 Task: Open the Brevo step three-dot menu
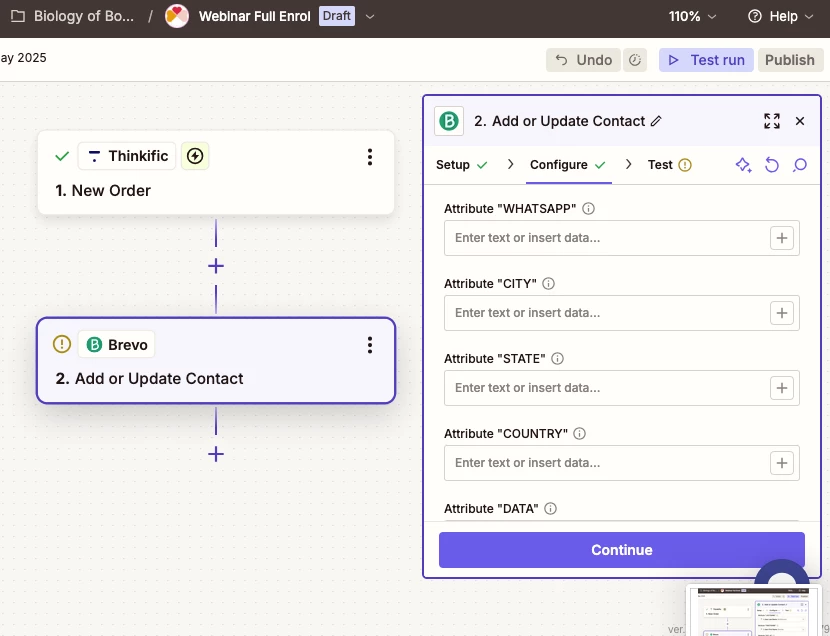pyautogui.click(x=370, y=345)
